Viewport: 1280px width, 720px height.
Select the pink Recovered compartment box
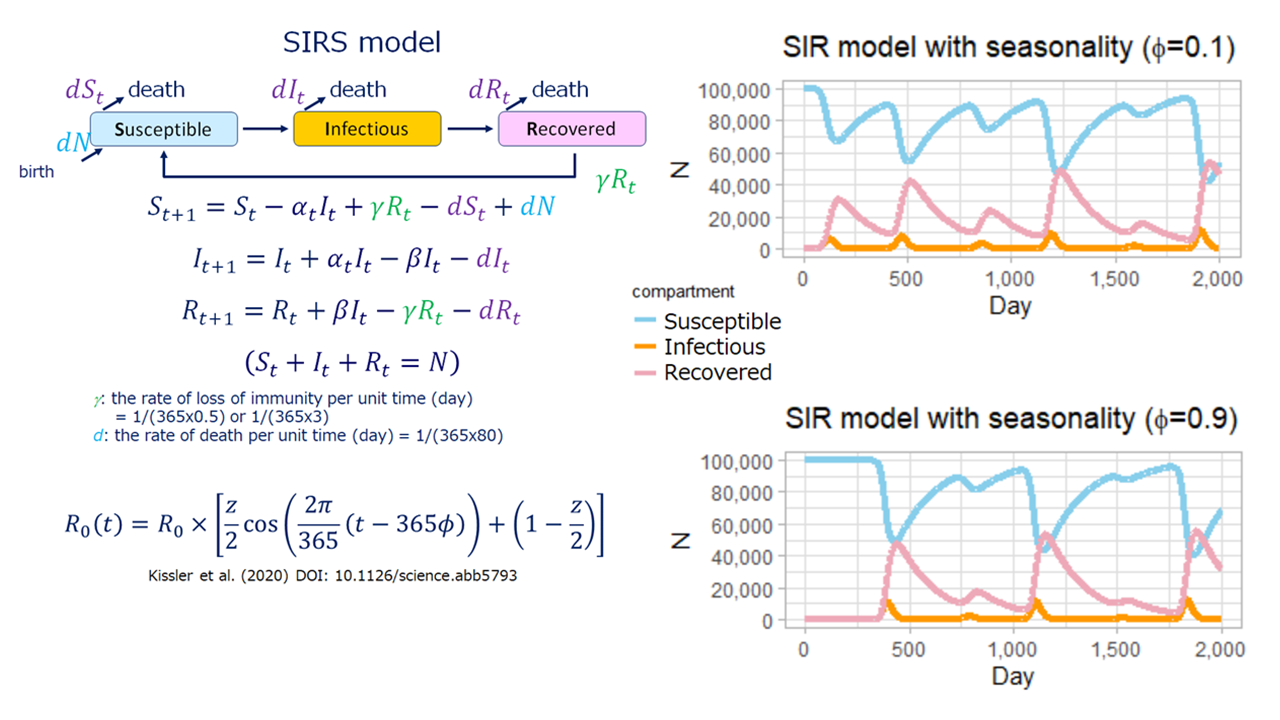[572, 129]
